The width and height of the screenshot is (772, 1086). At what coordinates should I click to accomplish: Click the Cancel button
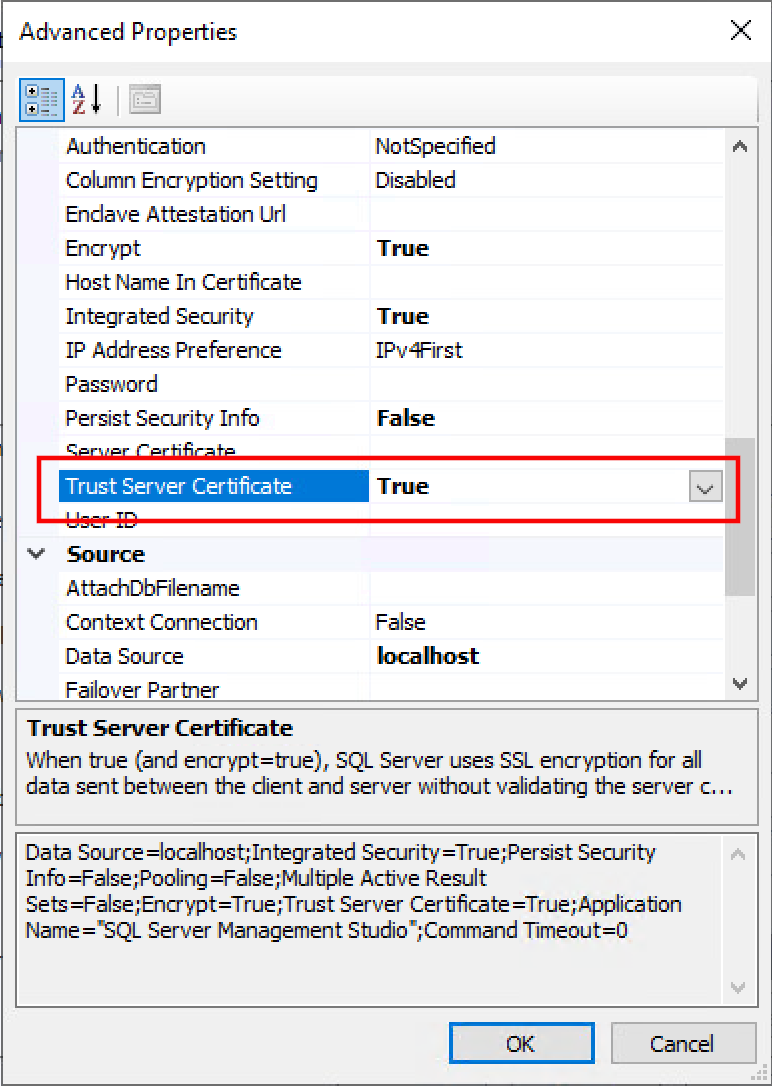tap(683, 1043)
